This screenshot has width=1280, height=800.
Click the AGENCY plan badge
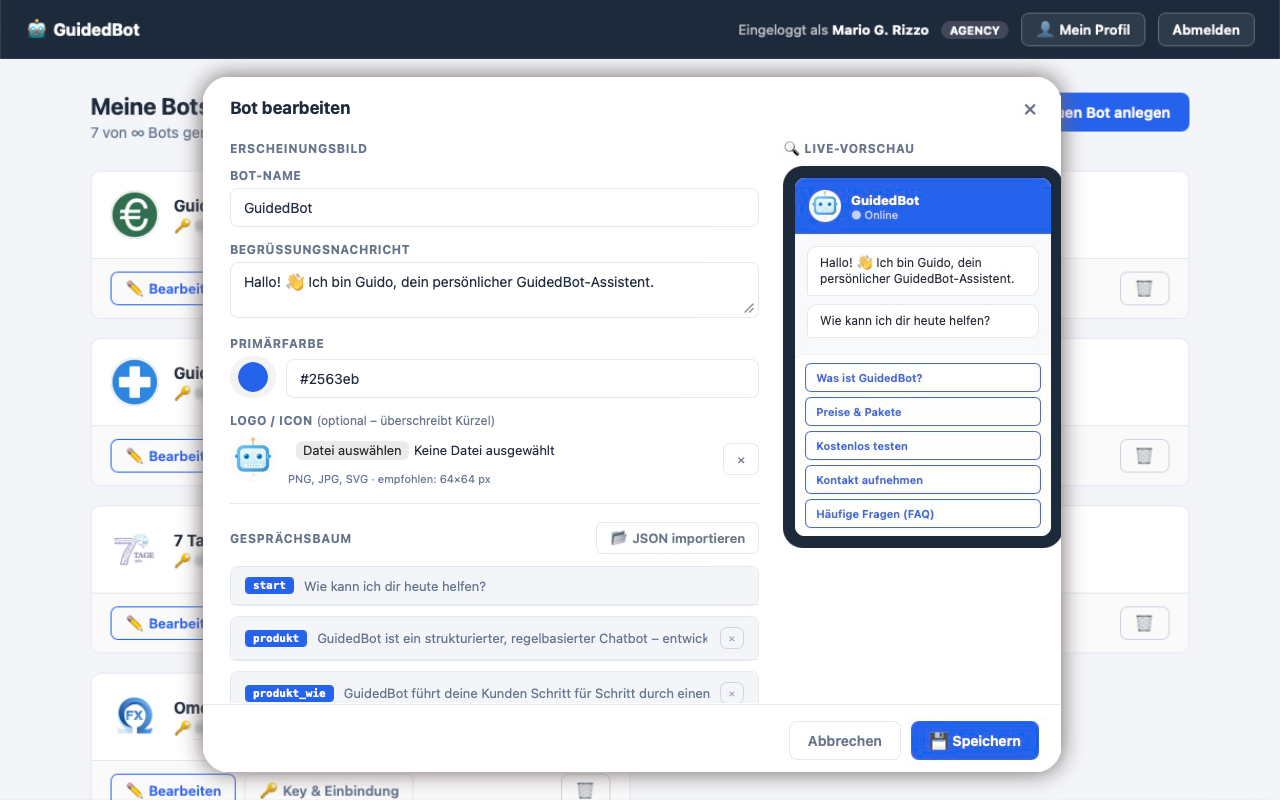[975, 30]
